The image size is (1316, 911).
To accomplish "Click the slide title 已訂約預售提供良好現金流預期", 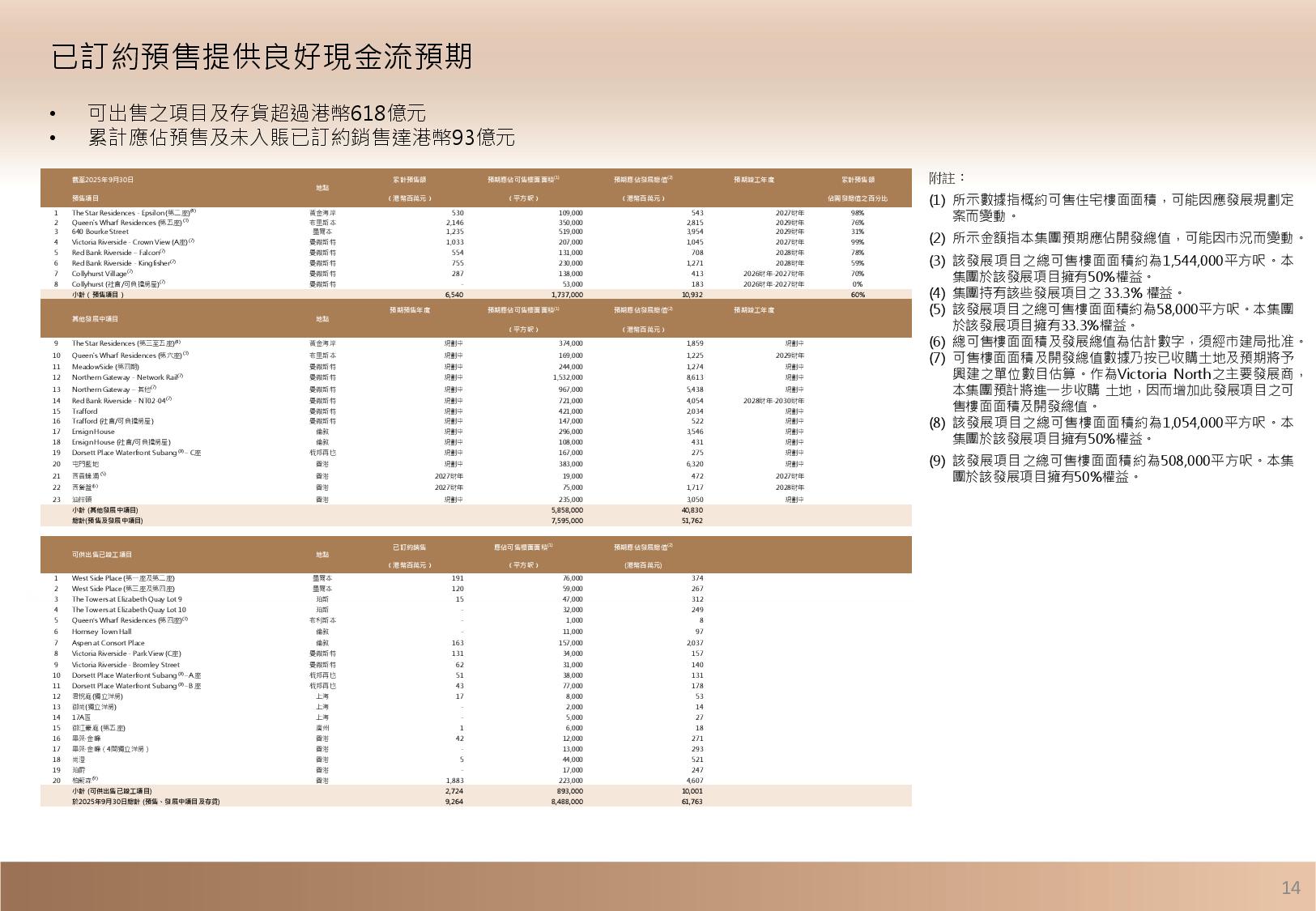I will pyautogui.click(x=262, y=57).
